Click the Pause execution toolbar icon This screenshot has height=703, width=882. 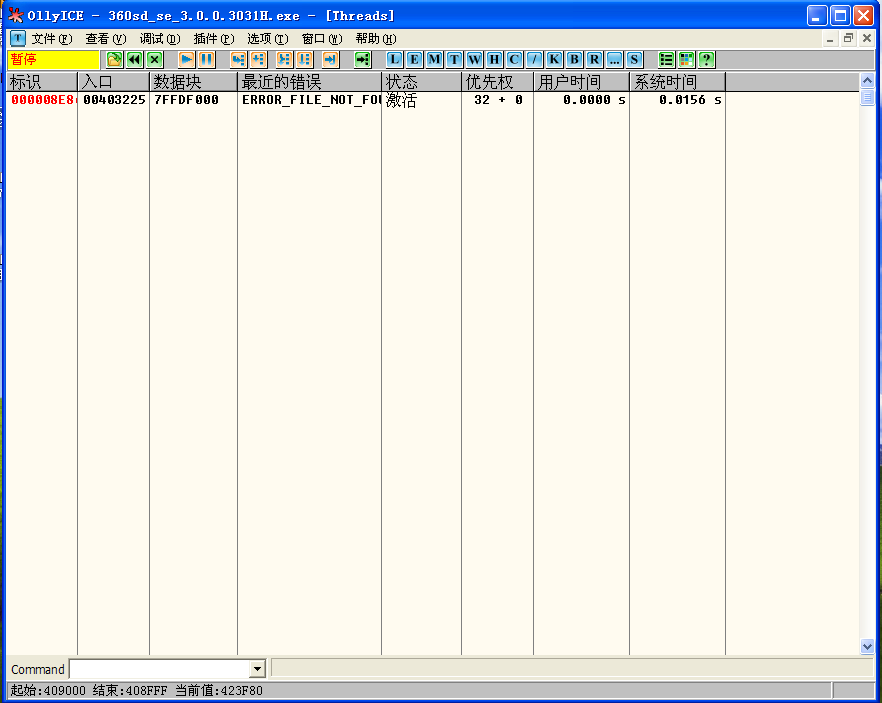206,60
